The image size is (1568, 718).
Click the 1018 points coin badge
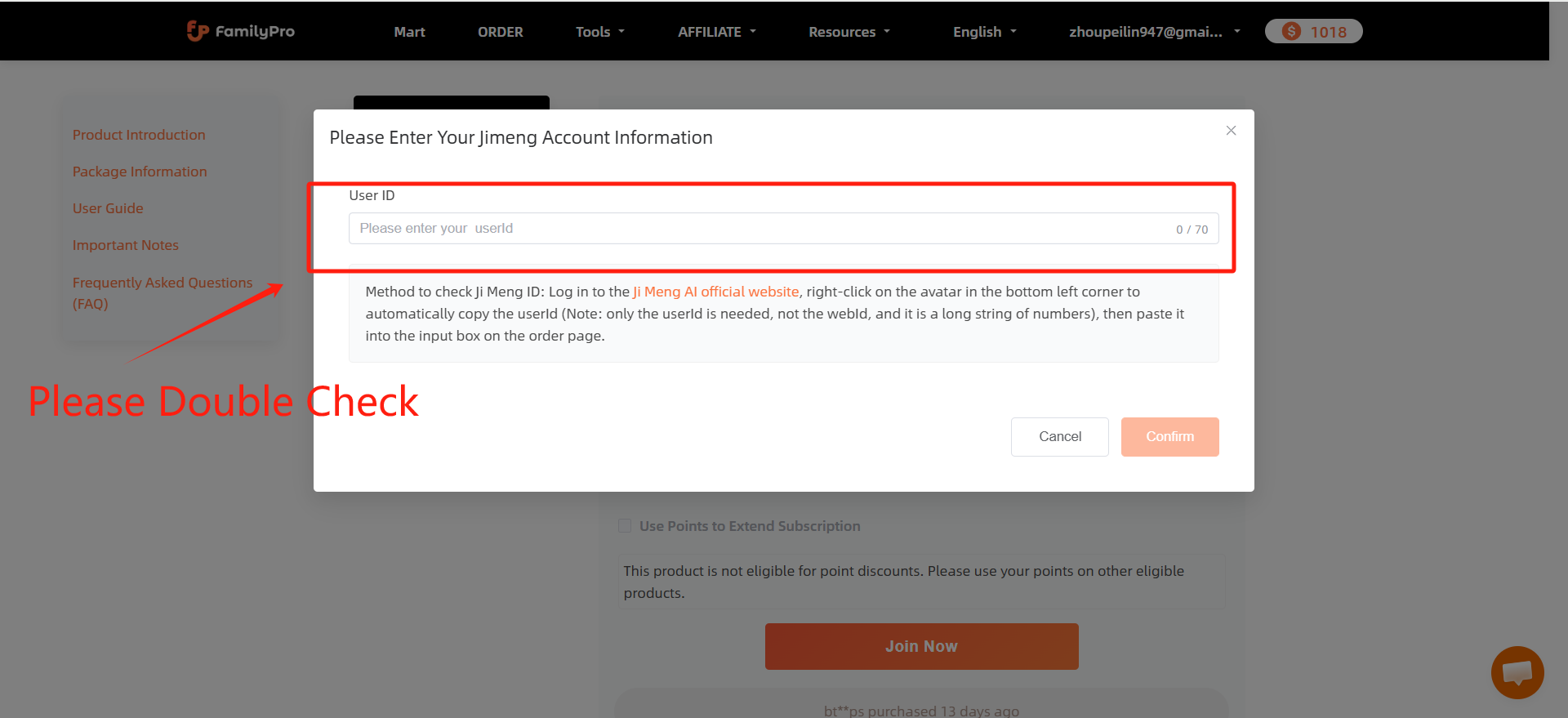point(1313,31)
